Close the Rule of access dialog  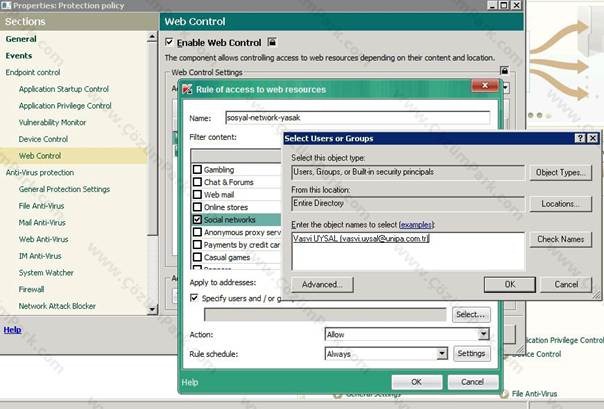coord(485,85)
